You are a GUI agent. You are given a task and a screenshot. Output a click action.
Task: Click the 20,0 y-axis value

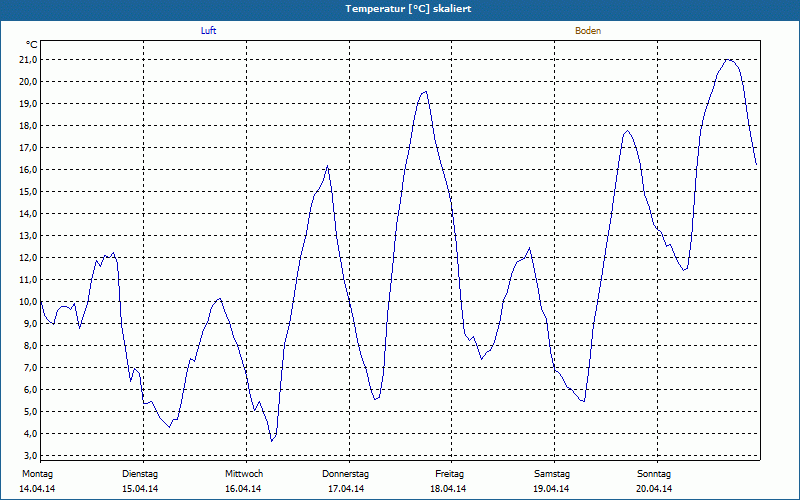[x=29, y=82]
